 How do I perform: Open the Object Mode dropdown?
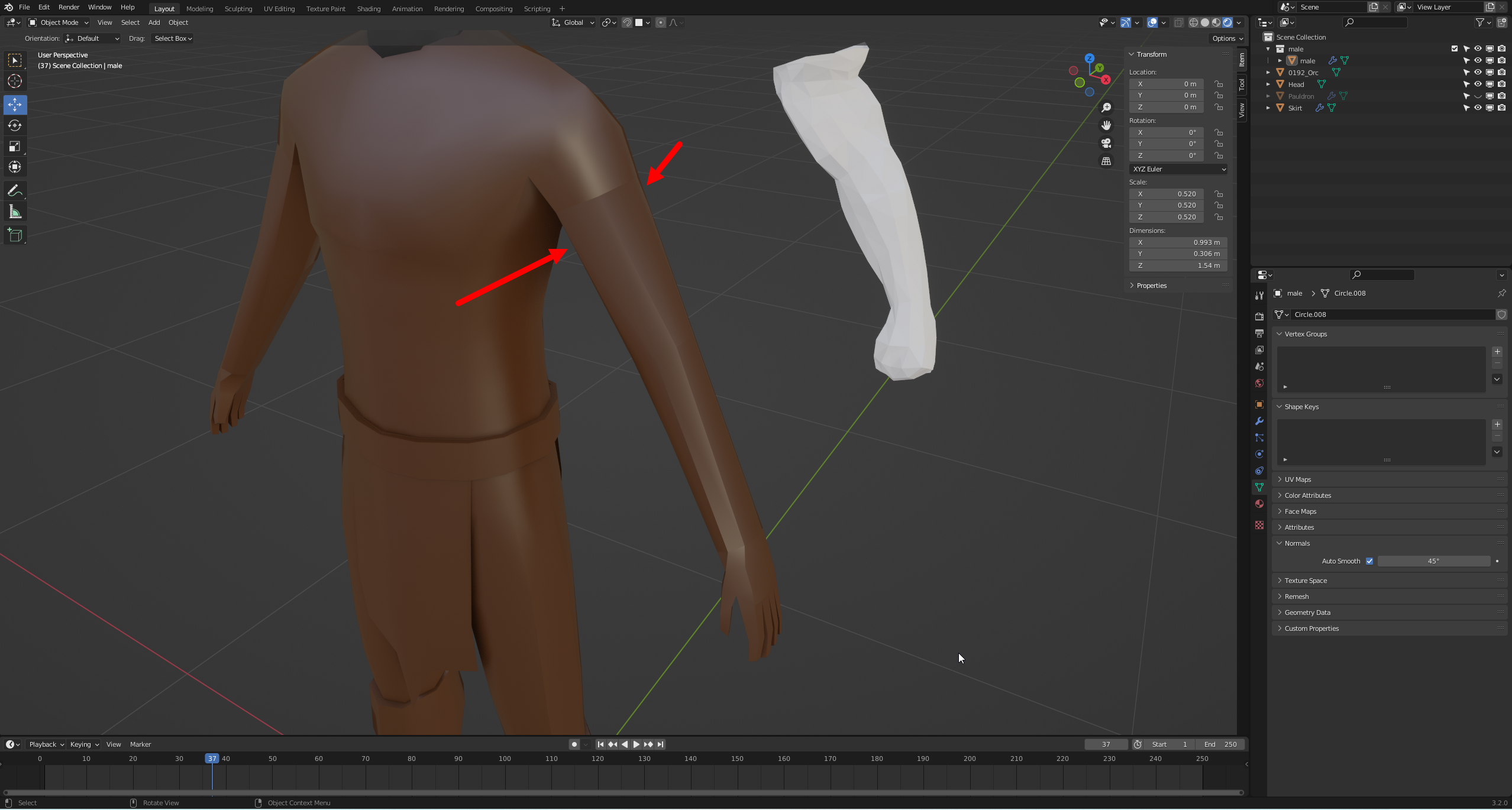tap(59, 22)
